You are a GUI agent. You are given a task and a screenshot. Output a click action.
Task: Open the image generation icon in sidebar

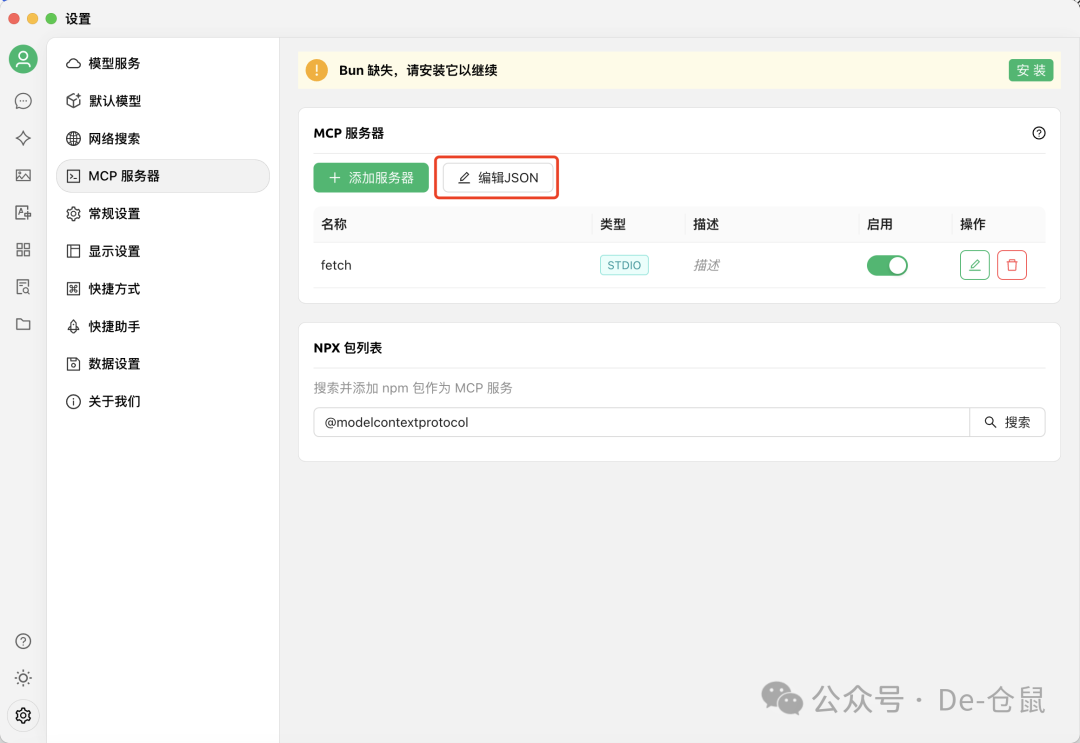pyautogui.click(x=23, y=175)
